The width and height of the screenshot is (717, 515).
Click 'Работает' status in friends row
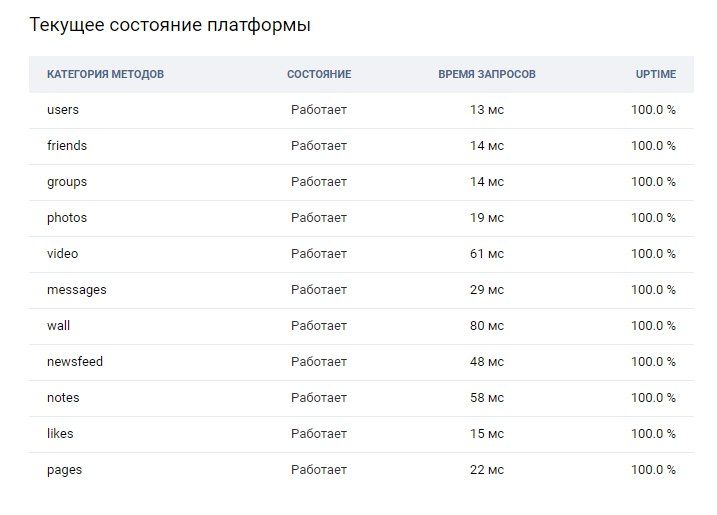pos(319,145)
